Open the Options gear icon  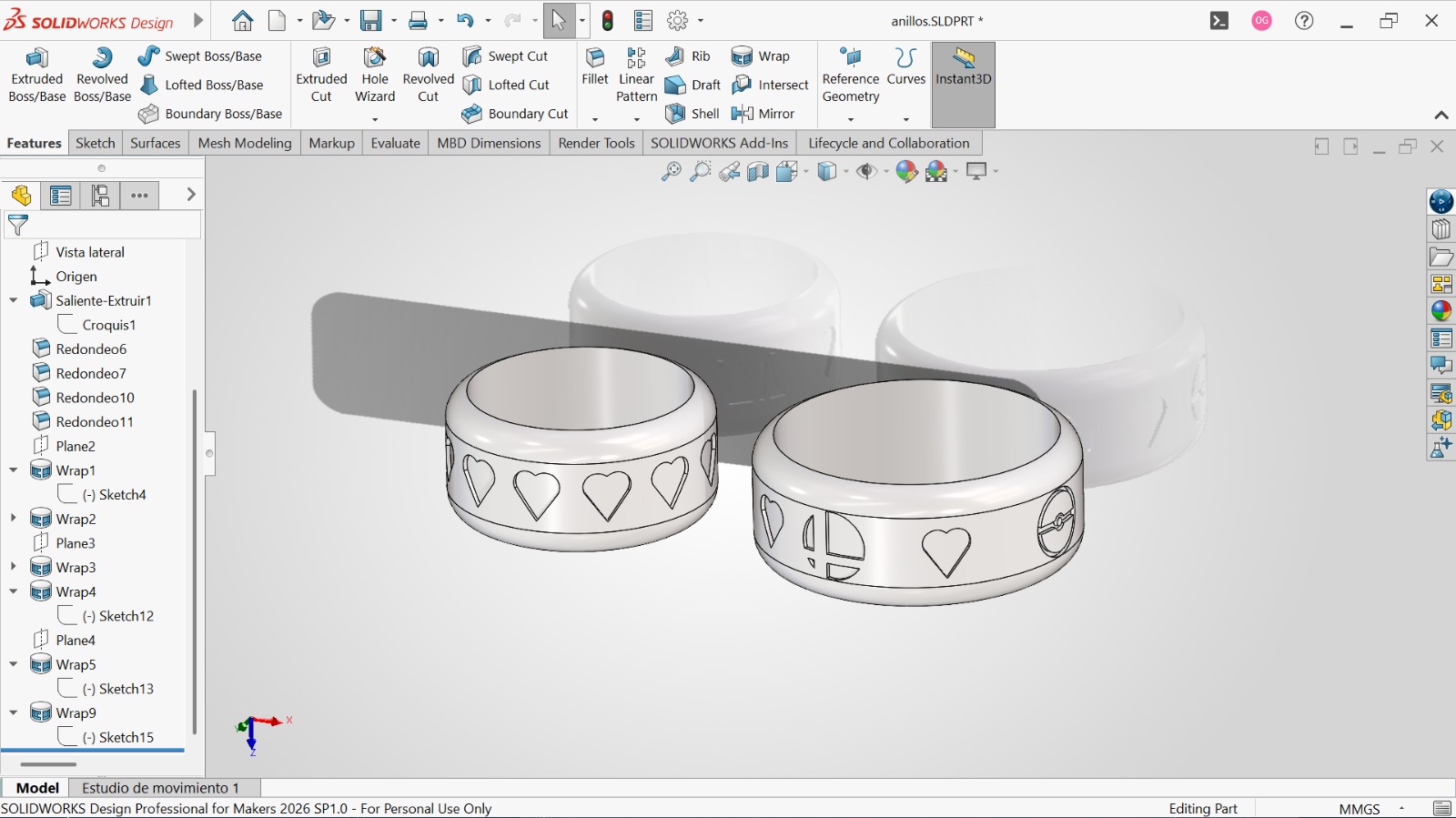click(x=678, y=20)
